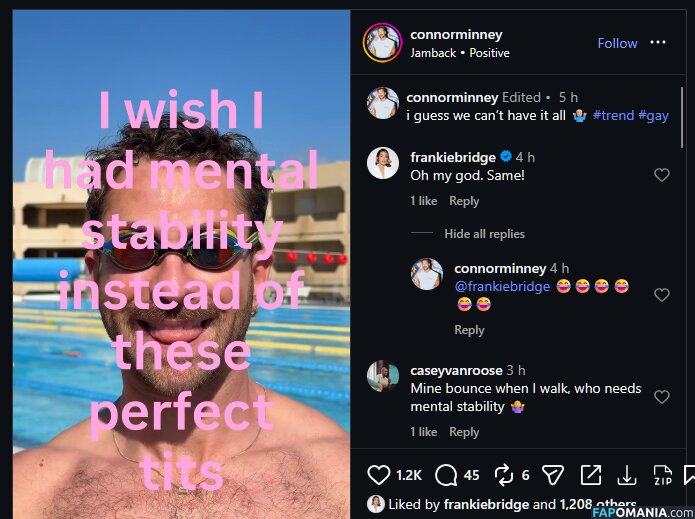Viewport: 695px width, 519px height.
Task: Follow connorminney
Action: (x=617, y=43)
